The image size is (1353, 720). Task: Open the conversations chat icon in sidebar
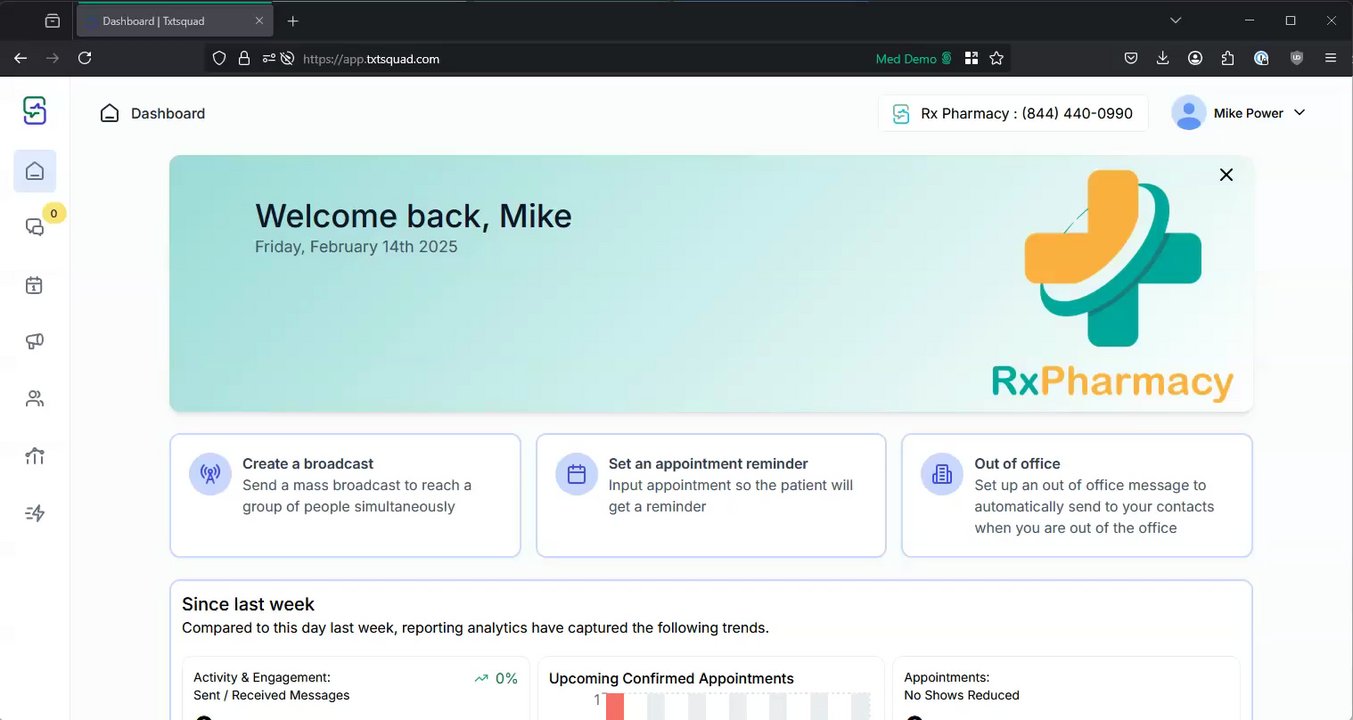coord(35,228)
